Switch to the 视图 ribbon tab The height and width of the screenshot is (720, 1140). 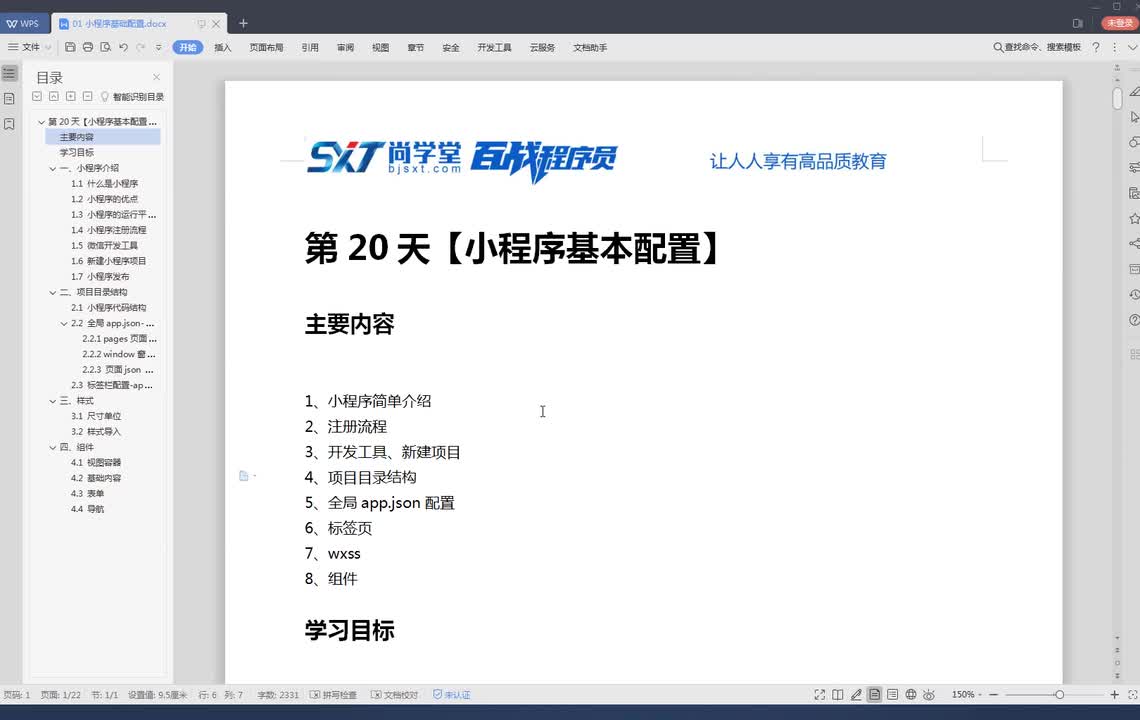(x=380, y=47)
